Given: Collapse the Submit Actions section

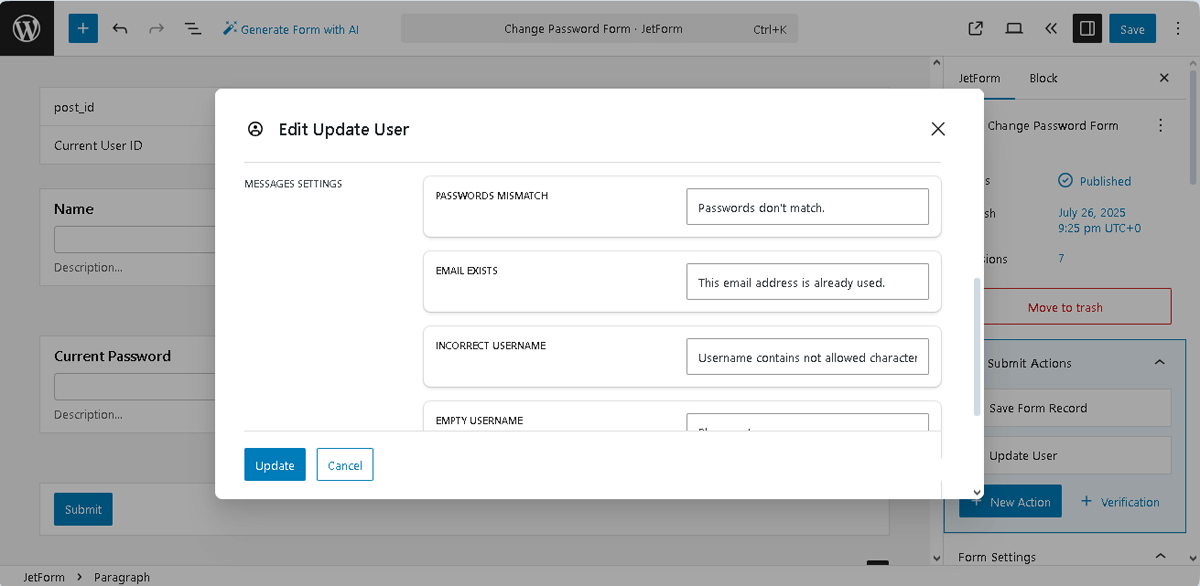Looking at the screenshot, I should [1159, 362].
